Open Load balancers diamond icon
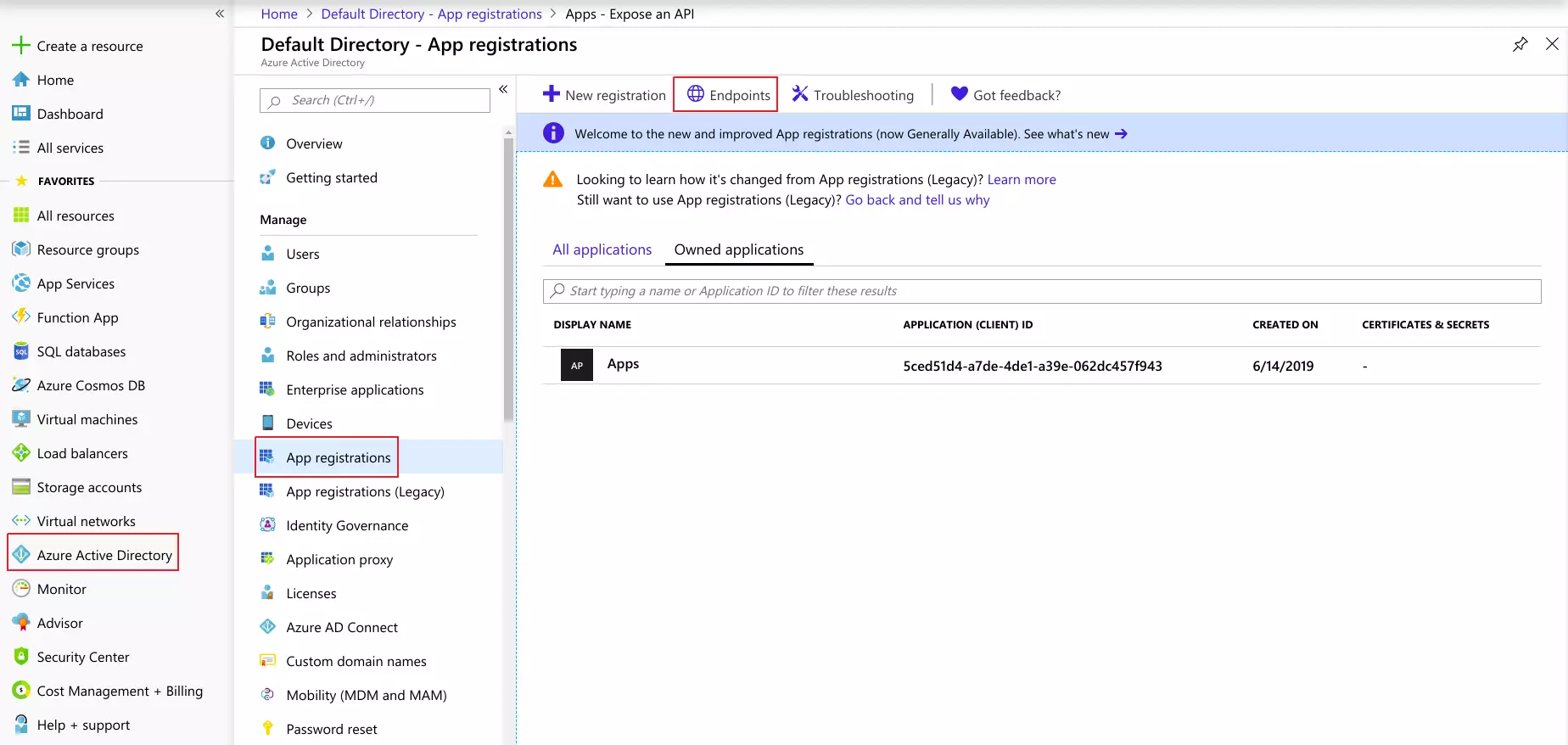Viewport: 1568px width, 745px height. (x=21, y=453)
